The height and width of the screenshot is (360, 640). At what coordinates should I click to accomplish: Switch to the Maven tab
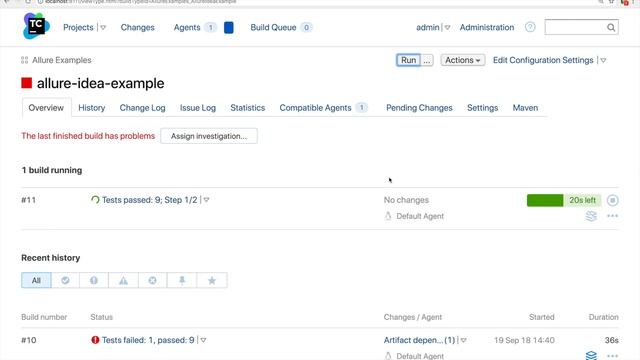tap(525, 108)
